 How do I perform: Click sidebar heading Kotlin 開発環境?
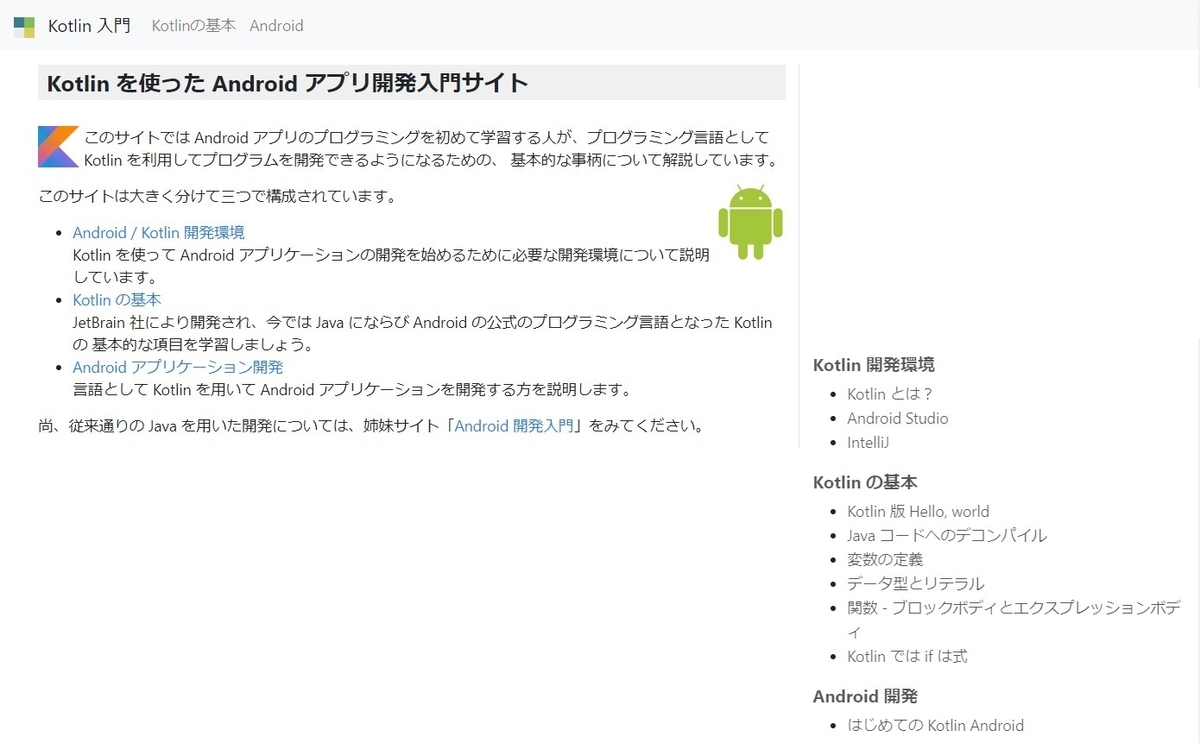[874, 364]
